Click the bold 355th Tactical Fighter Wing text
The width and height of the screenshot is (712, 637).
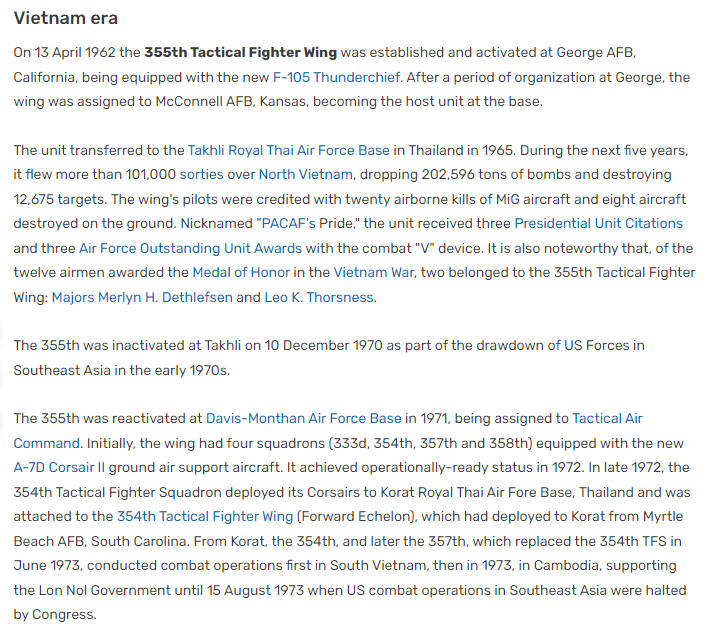click(241, 53)
